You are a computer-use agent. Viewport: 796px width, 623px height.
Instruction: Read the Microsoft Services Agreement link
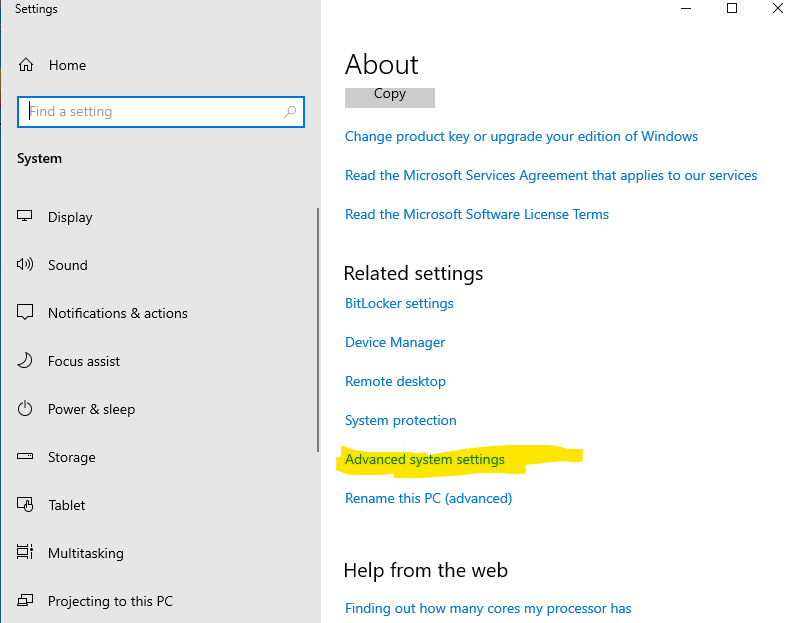[x=551, y=176]
